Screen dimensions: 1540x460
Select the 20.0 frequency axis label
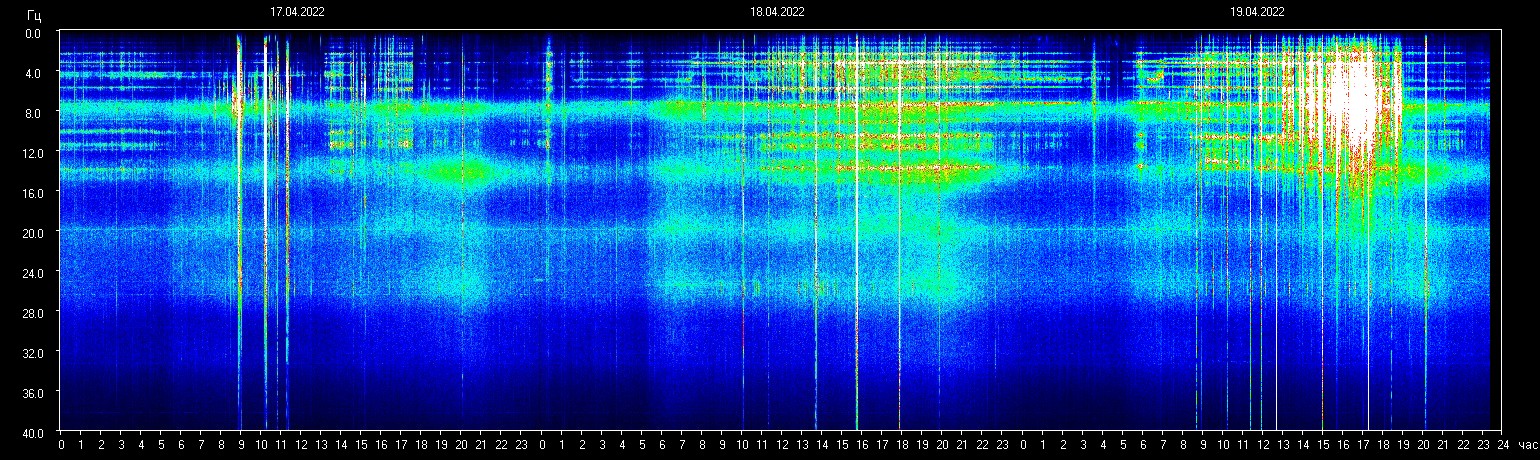tap(34, 233)
